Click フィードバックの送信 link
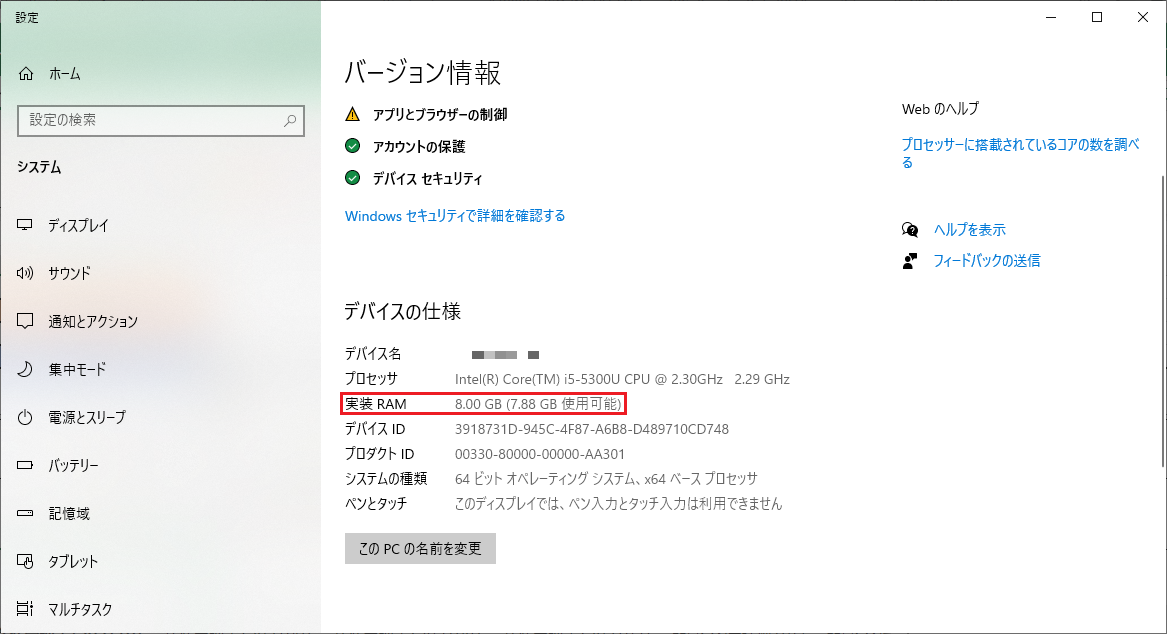Screen dimensions: 1167x634 coord(986,261)
